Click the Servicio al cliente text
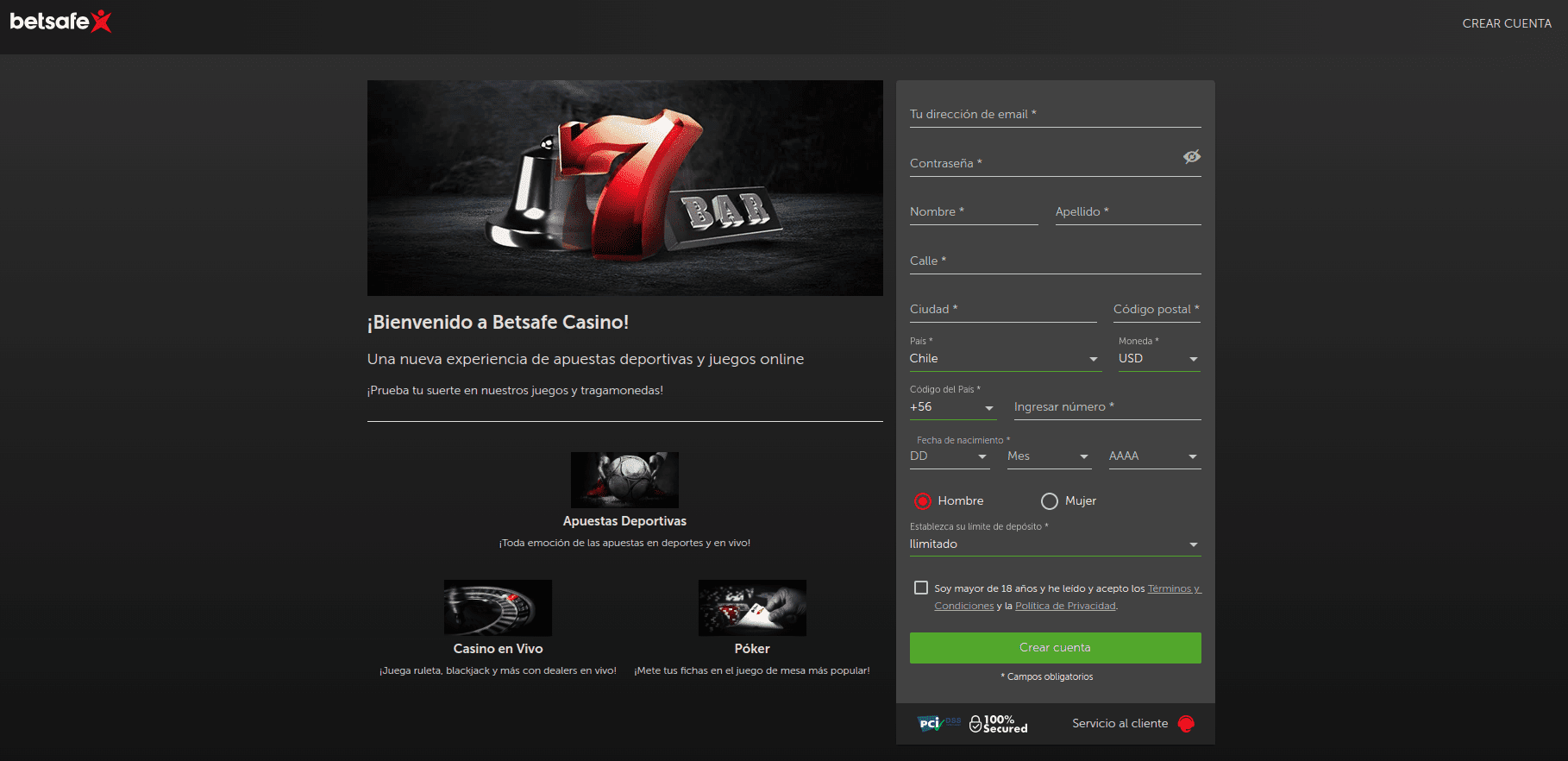This screenshot has height=761, width=1568. (1120, 724)
